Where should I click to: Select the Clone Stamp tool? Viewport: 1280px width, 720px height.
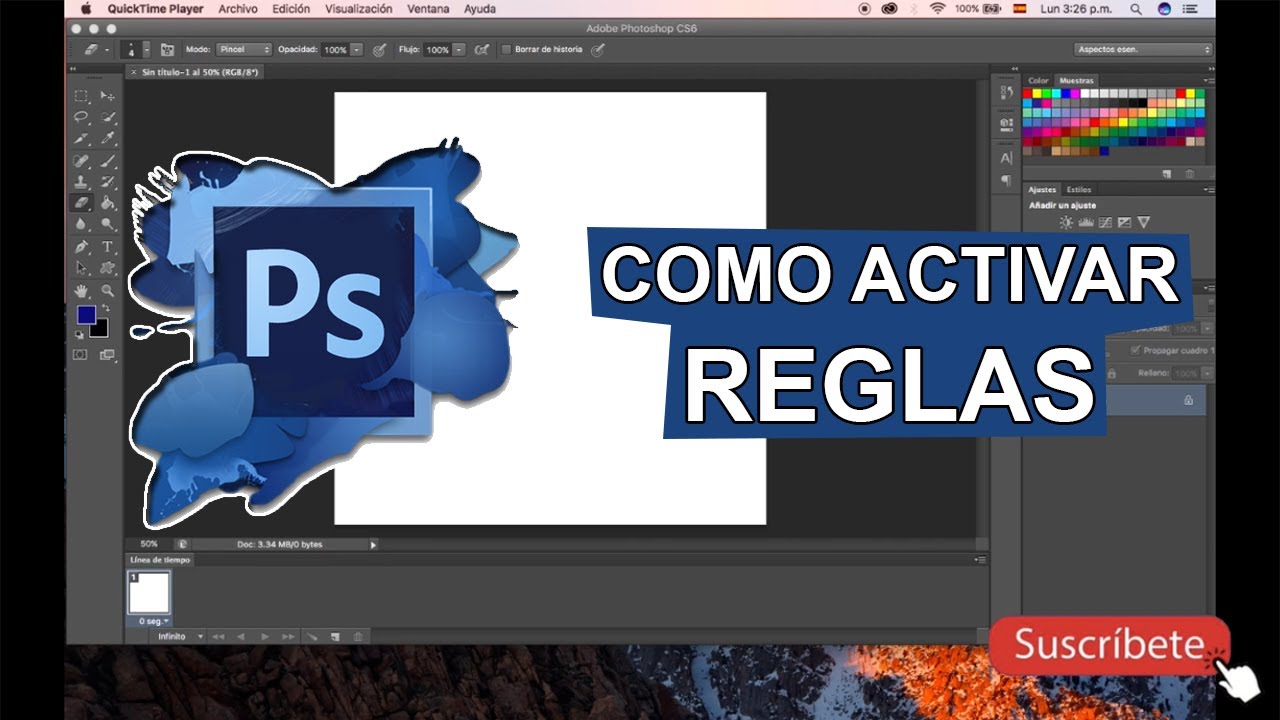click(x=81, y=181)
